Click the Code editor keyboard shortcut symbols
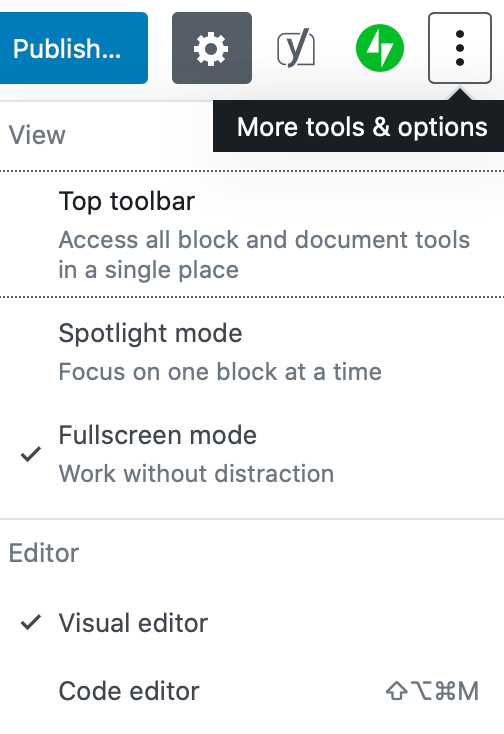 [x=432, y=691]
